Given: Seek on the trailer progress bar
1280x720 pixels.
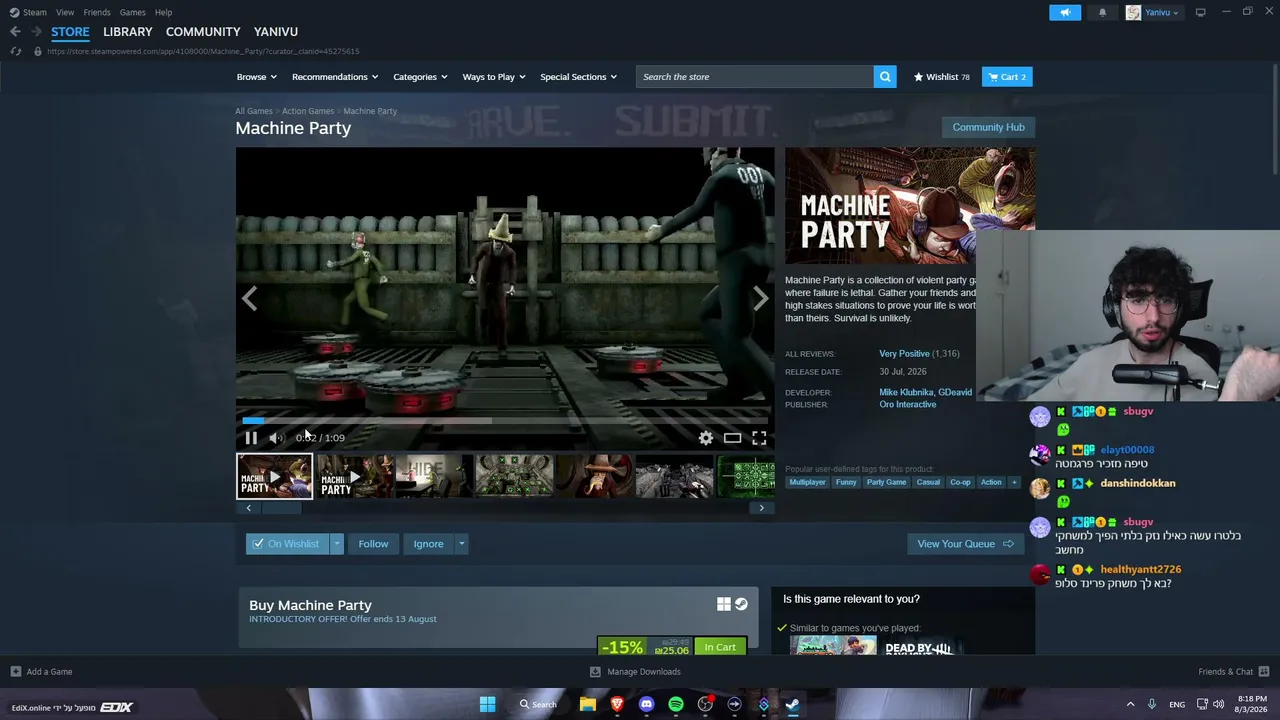Looking at the screenshot, I should tap(505, 421).
